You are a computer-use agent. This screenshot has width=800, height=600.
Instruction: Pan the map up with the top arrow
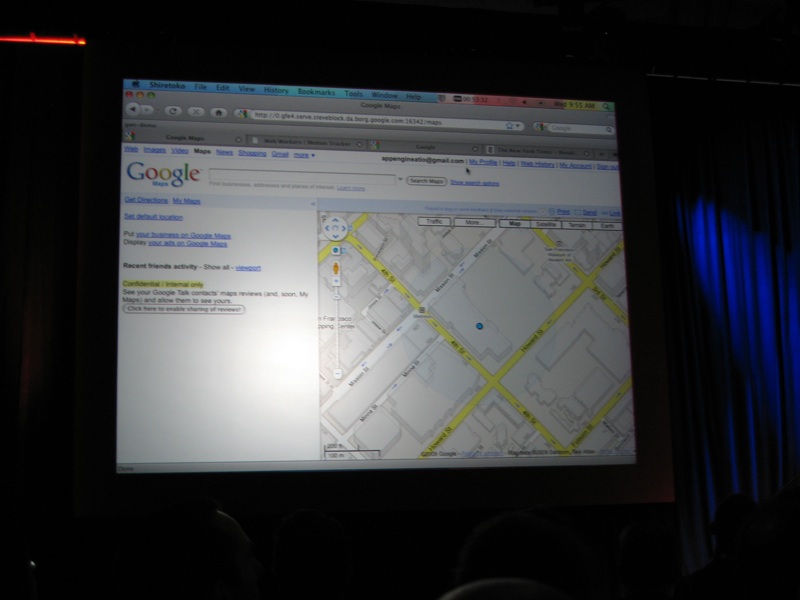point(335,220)
